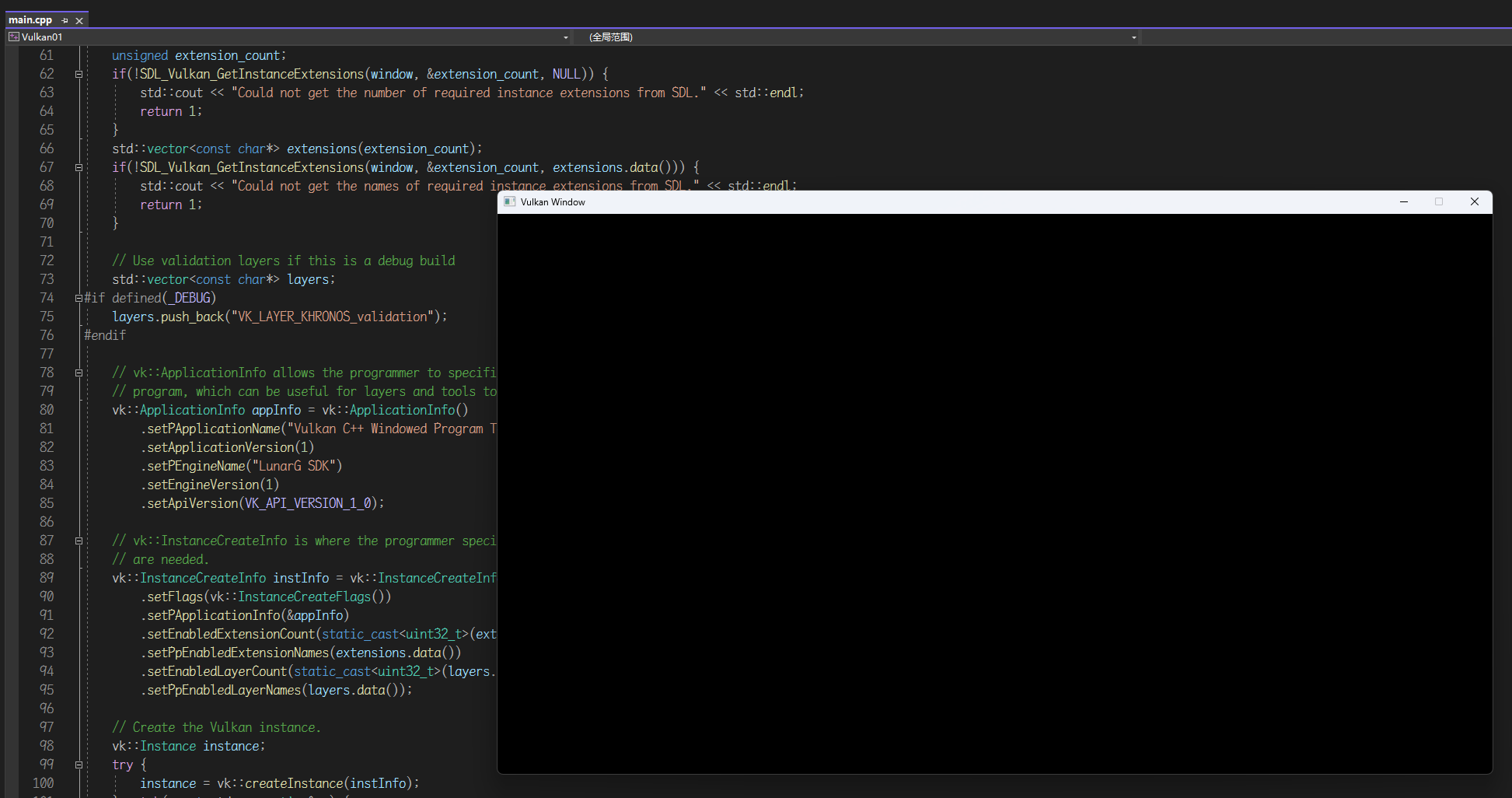Close the Vulkan Window
The image size is (1512, 798).
[1475, 201]
